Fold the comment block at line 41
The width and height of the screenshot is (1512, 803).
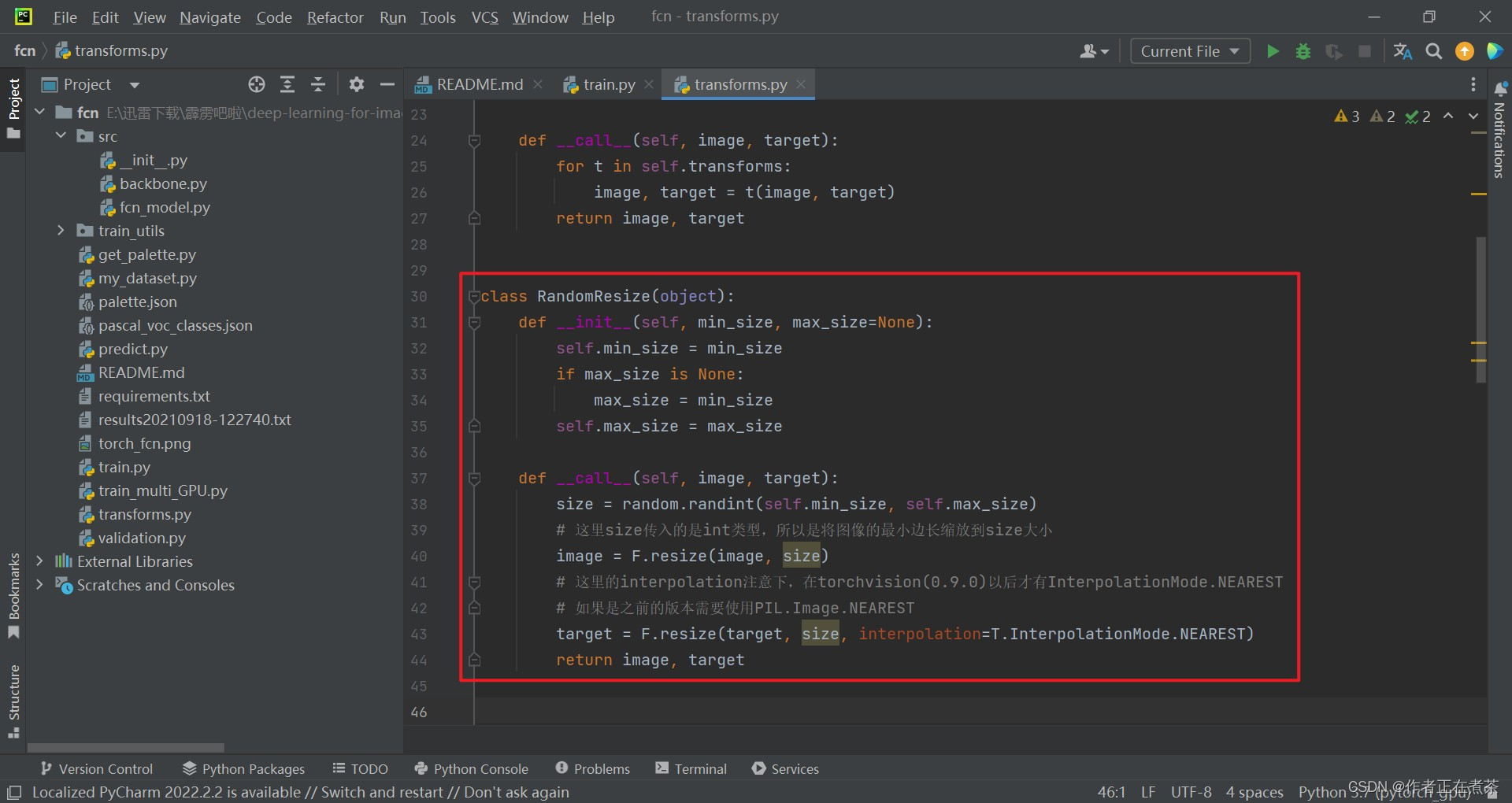click(474, 583)
